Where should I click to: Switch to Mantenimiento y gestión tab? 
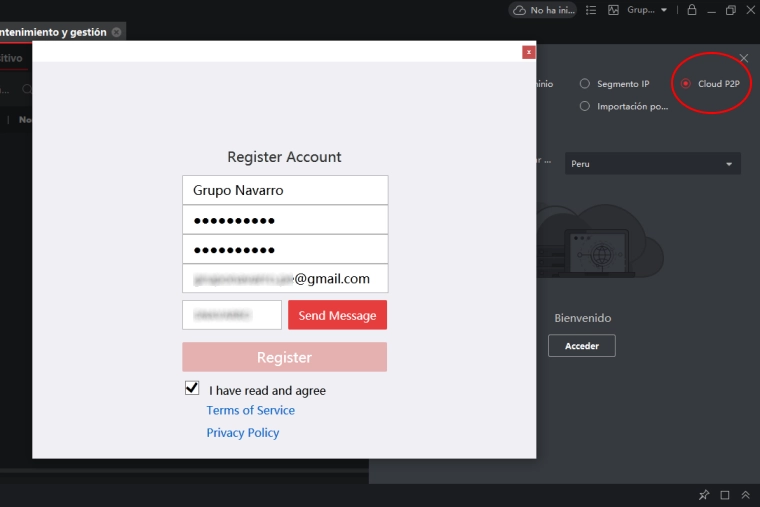53,32
